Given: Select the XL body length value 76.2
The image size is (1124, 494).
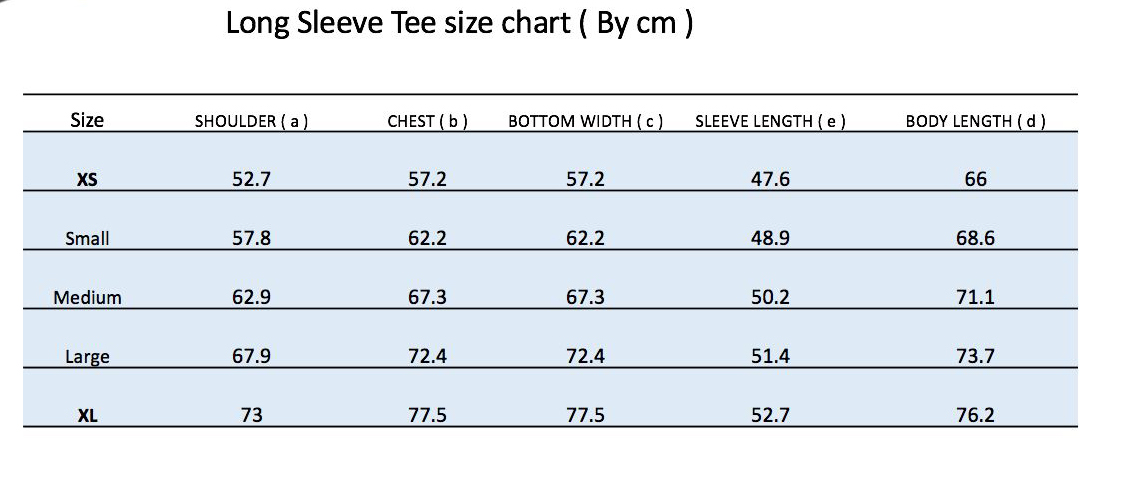Looking at the screenshot, I should click(x=975, y=415).
